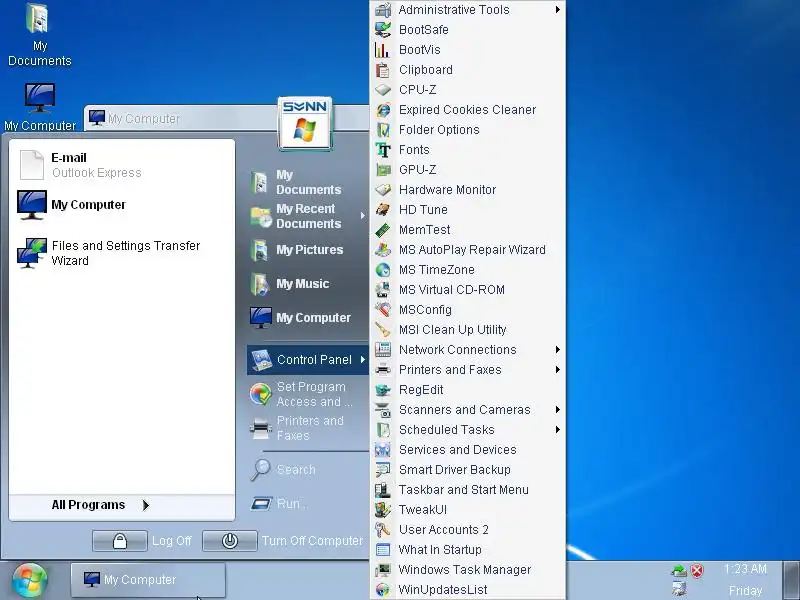This screenshot has width=800, height=600.
Task: Open the MS Virtual CD-ROM icon
Action: 383,290
